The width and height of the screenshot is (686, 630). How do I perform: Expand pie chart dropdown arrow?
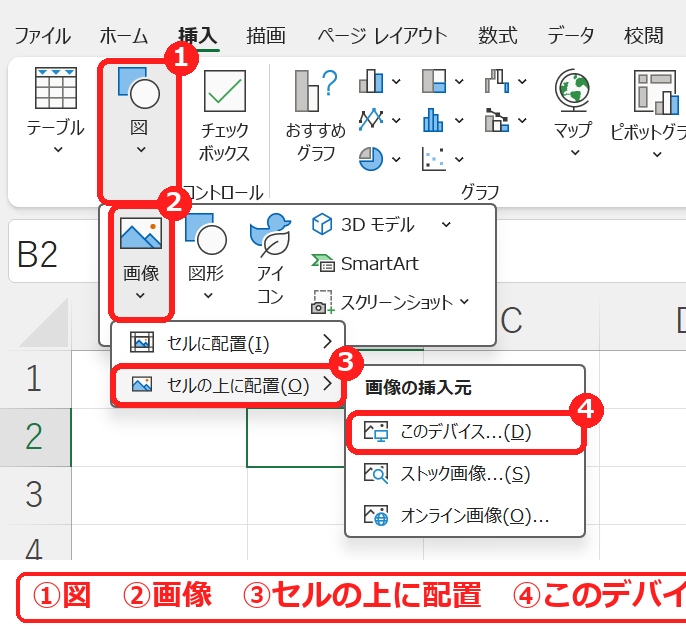[396, 159]
